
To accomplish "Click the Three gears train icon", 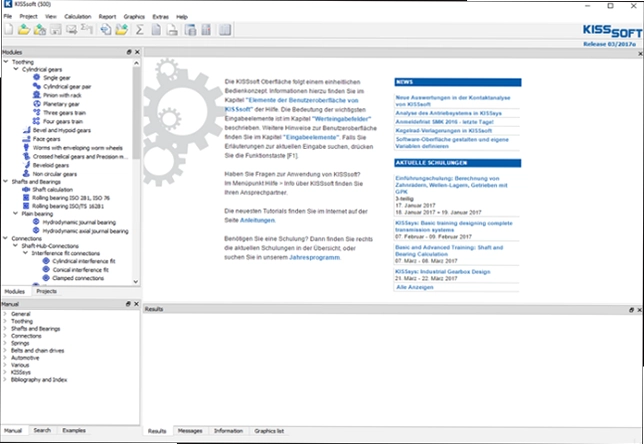I will pos(37,113).
